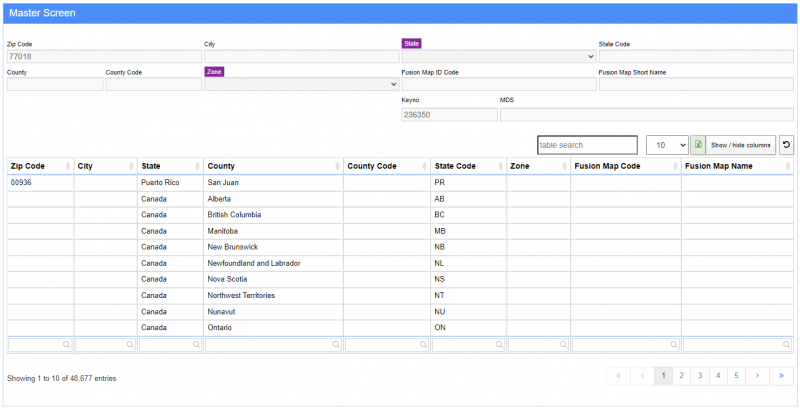The height and width of the screenshot is (408, 800).
Task: Click the reset/refresh table icon
Action: pyautogui.click(x=786, y=145)
